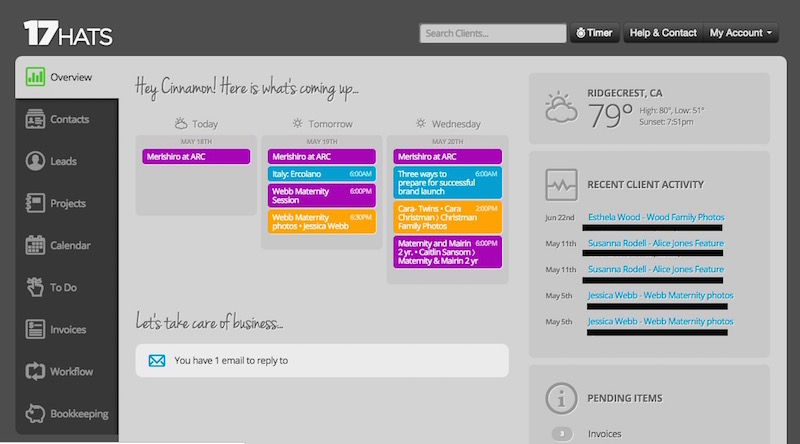Click the Search Clients field
This screenshot has width=800, height=444.
493,33
